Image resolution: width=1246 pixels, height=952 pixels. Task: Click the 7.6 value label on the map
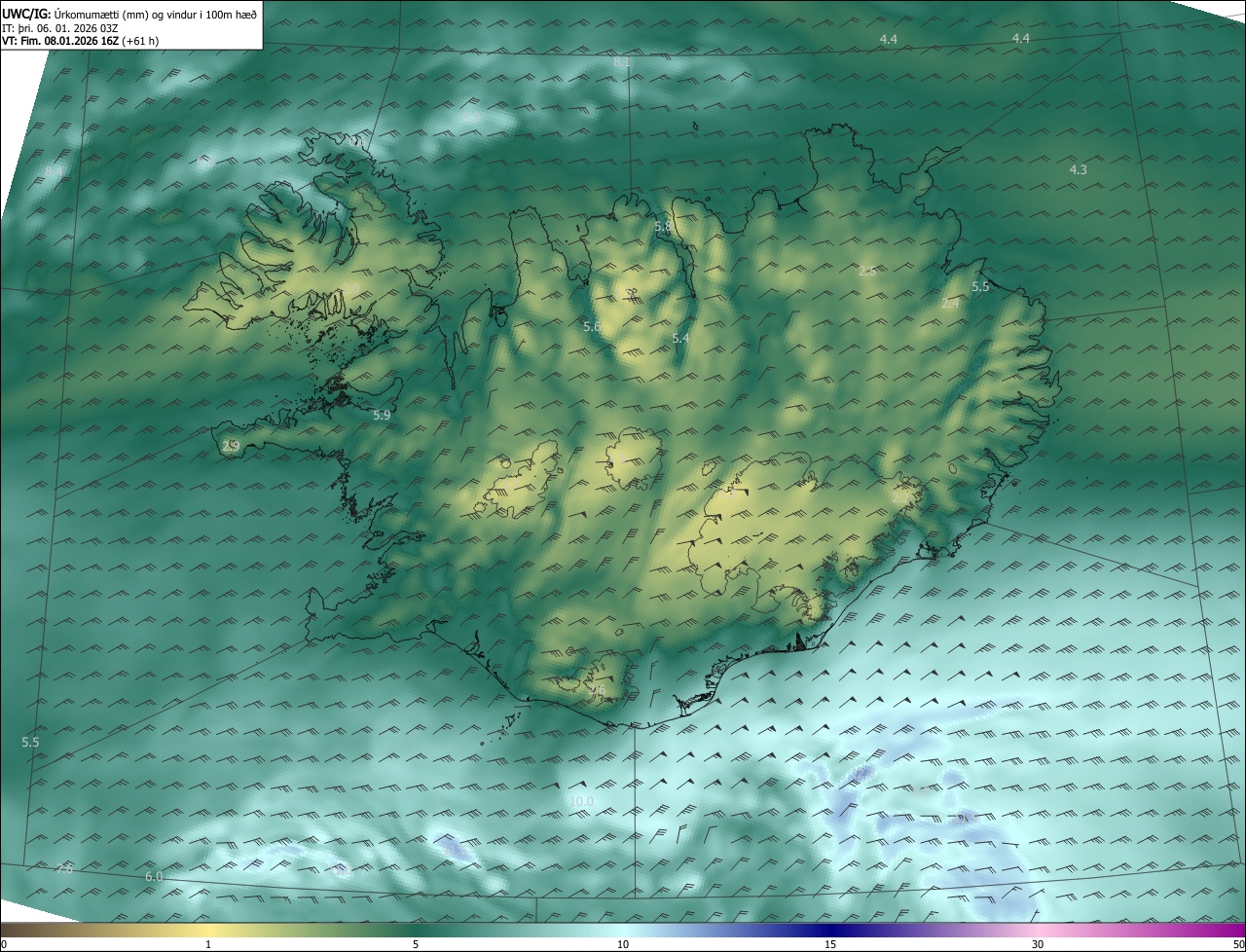coord(64,868)
